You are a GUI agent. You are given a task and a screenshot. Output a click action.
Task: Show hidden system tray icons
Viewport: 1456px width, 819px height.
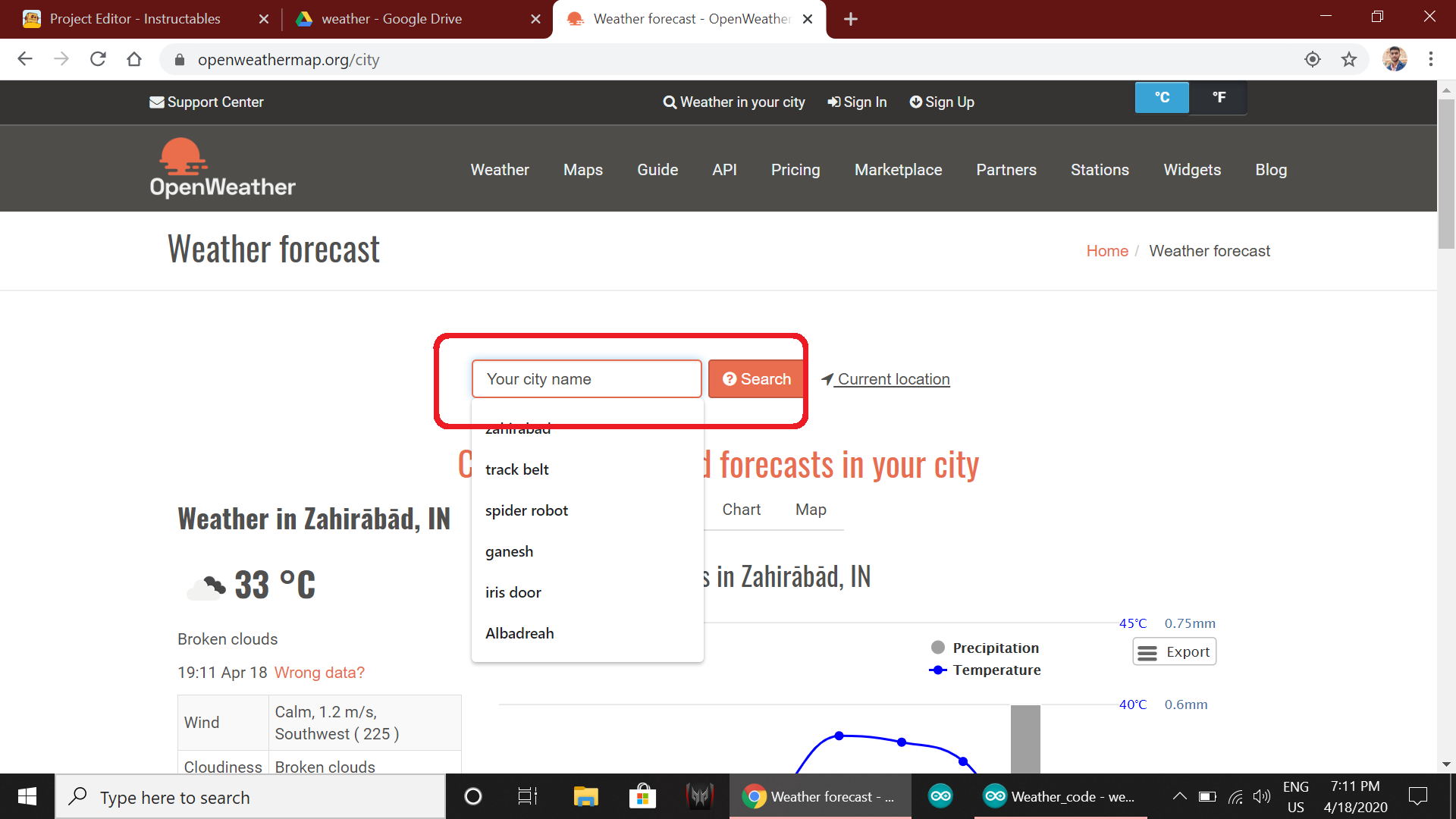1179,796
